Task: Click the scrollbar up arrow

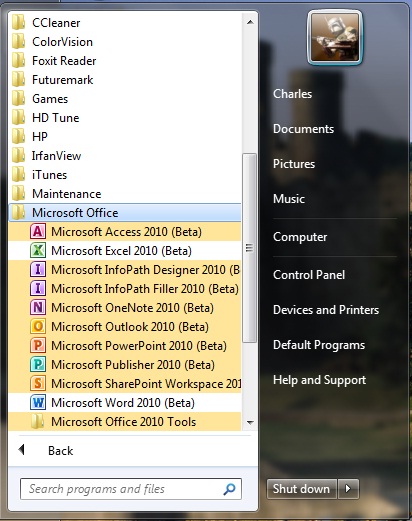Action: tap(250, 22)
